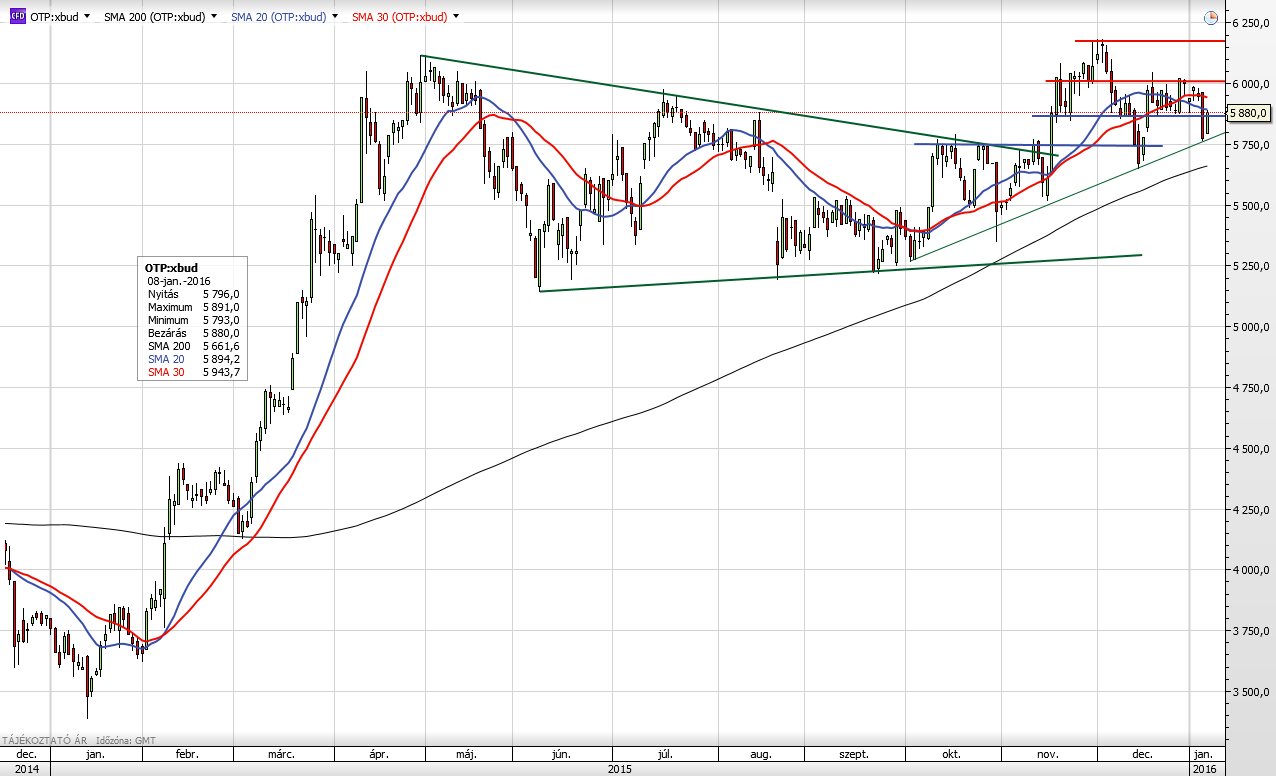
Task: Click the Minimum 5 793,0 row in data box
Action: [192, 320]
